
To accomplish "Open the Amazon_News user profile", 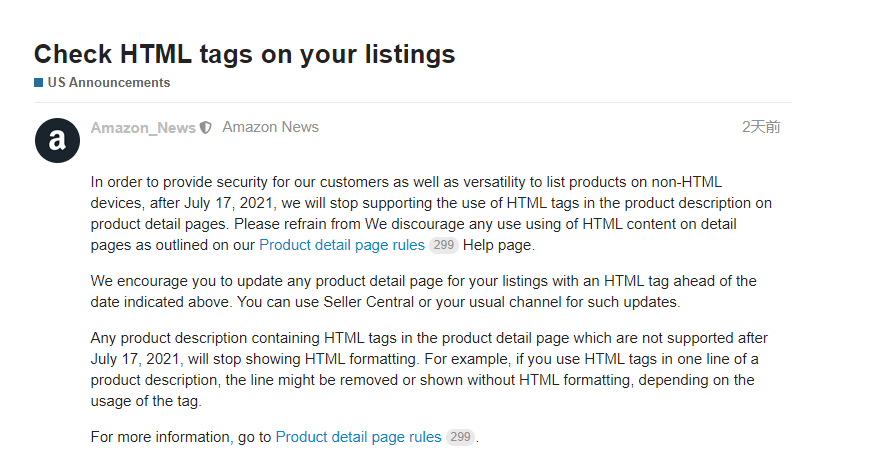I will [x=143, y=128].
